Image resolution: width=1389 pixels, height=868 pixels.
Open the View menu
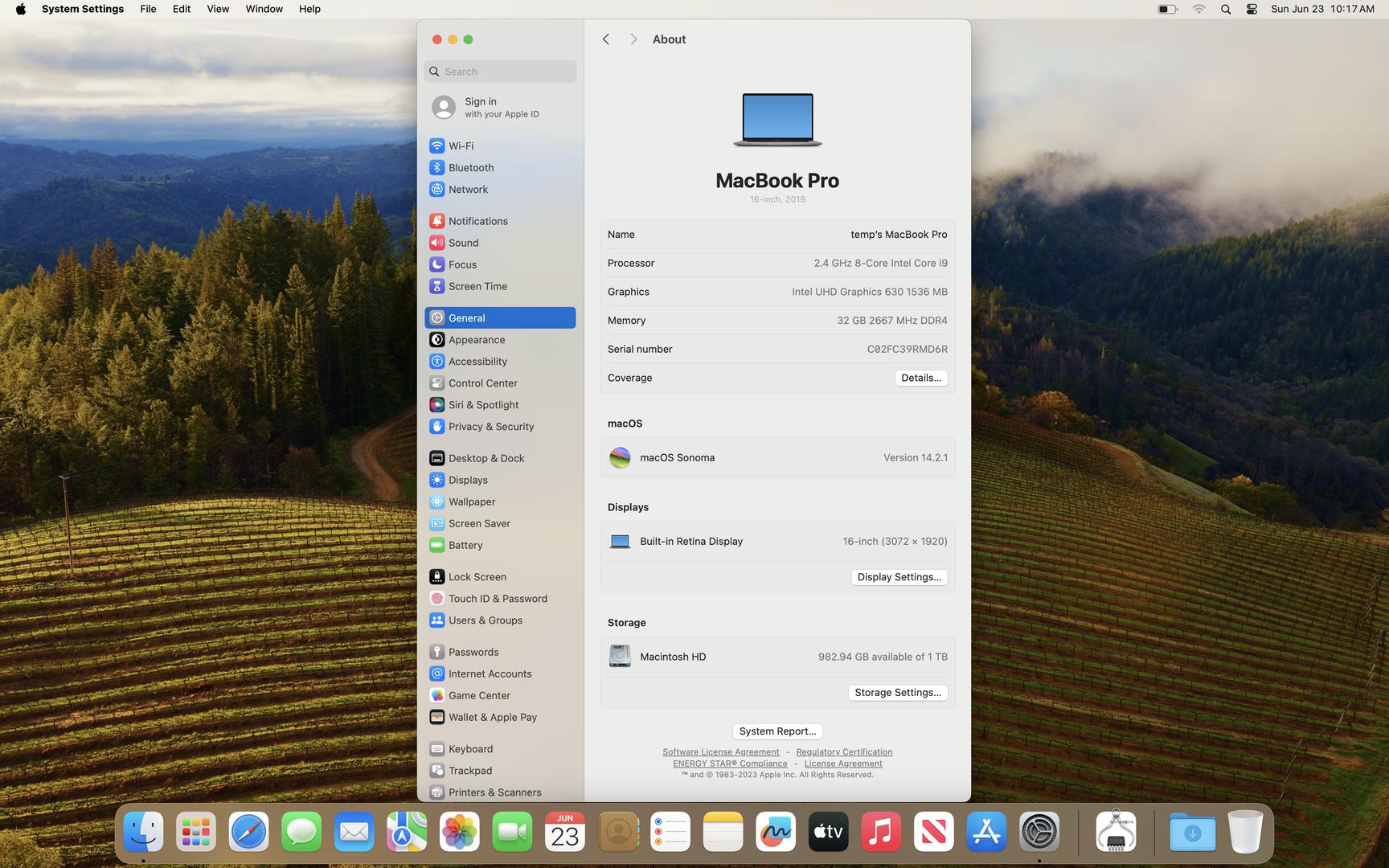(x=218, y=9)
